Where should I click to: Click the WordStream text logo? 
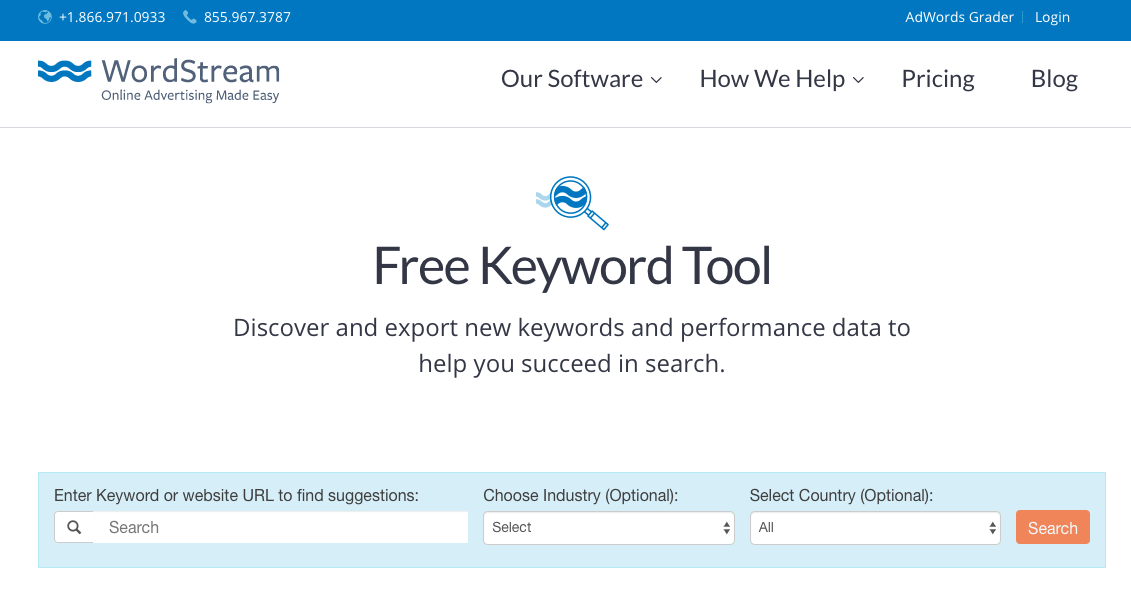[x=190, y=71]
